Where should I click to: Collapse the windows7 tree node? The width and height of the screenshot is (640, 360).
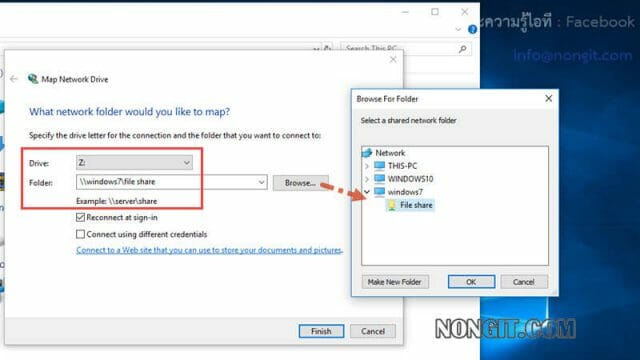pyautogui.click(x=367, y=191)
